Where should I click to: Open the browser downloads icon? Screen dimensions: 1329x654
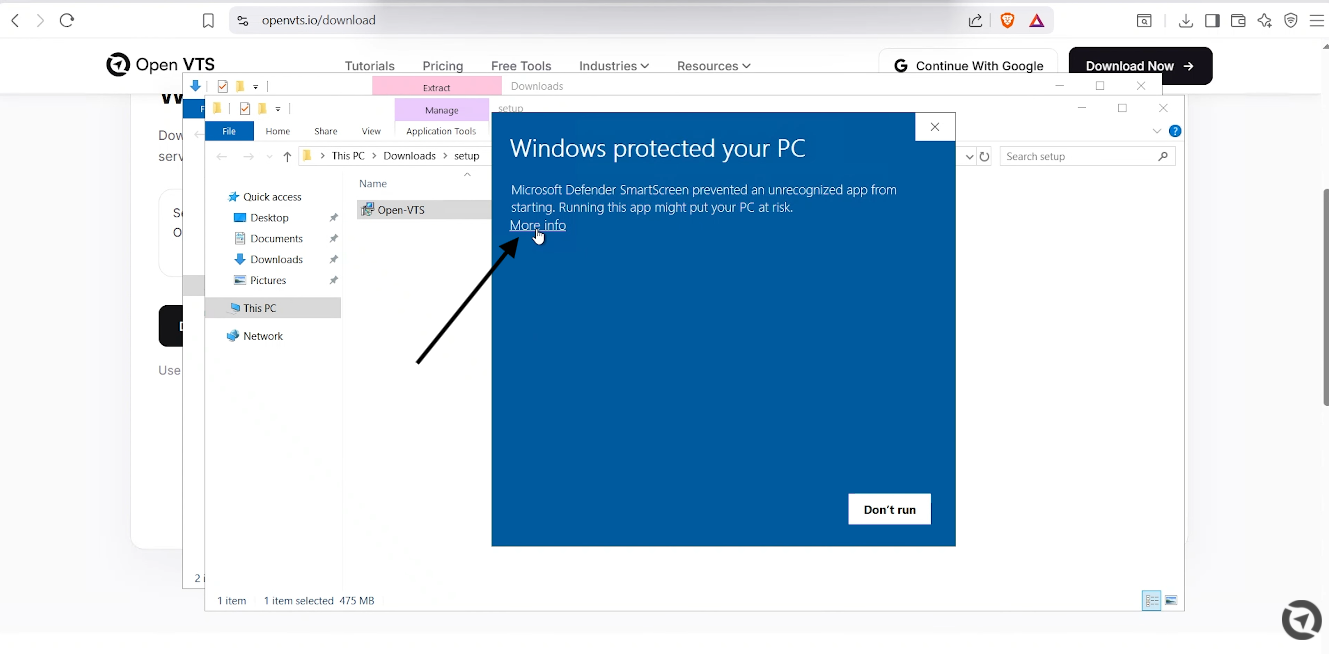click(1186, 20)
